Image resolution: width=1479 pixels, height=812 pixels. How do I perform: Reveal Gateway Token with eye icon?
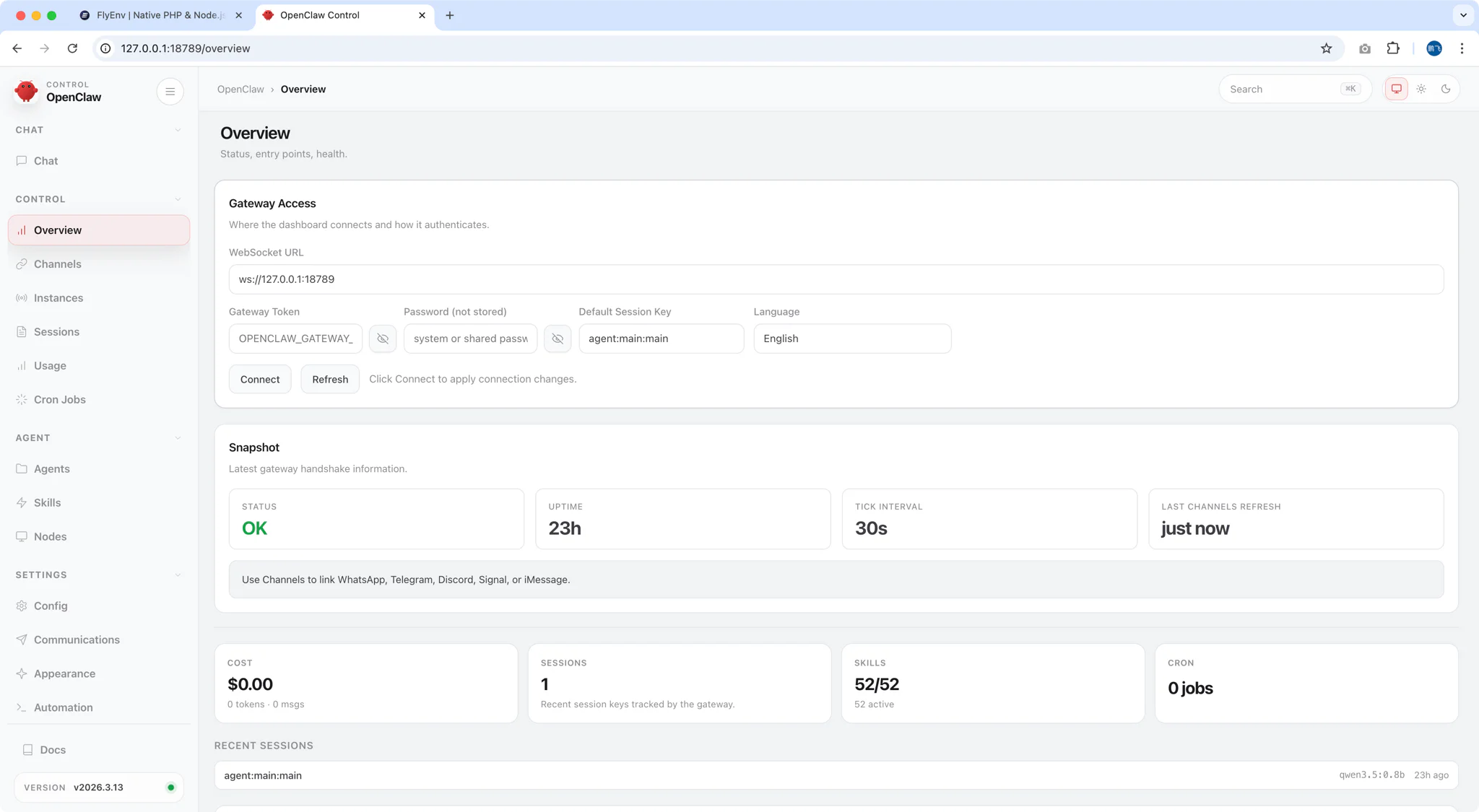coord(383,339)
